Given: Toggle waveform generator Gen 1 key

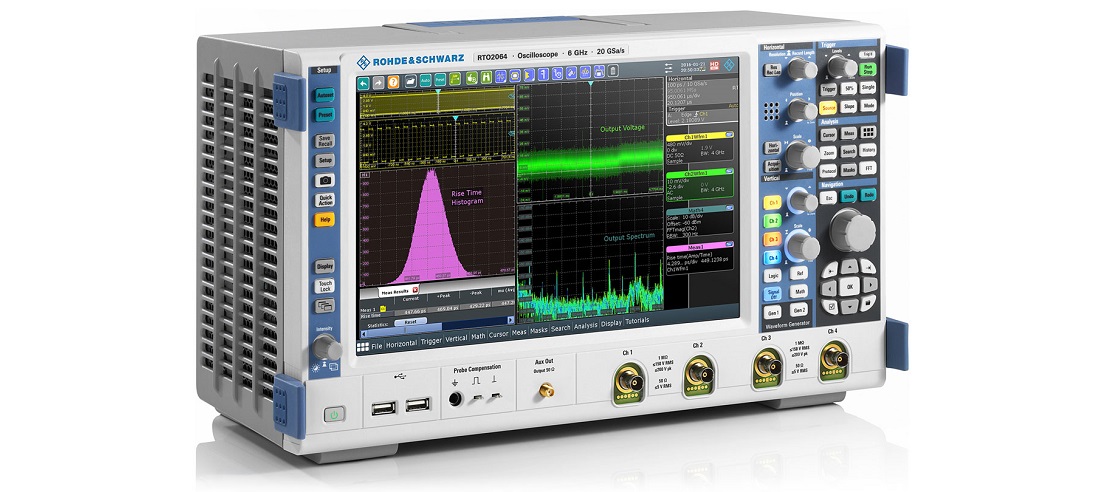Looking at the screenshot, I should click(x=772, y=313).
